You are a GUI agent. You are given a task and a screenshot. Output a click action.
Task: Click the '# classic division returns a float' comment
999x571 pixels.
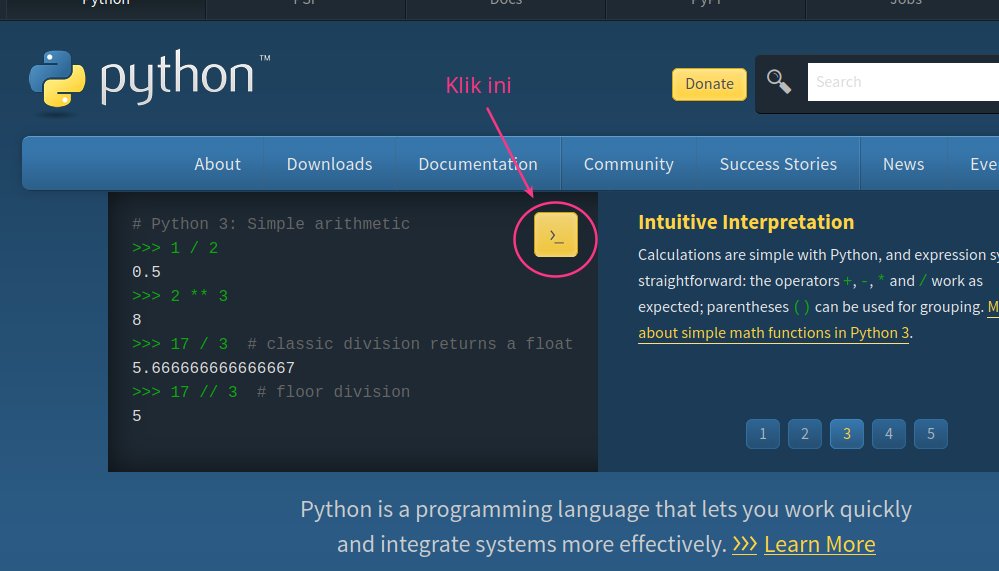pos(410,344)
